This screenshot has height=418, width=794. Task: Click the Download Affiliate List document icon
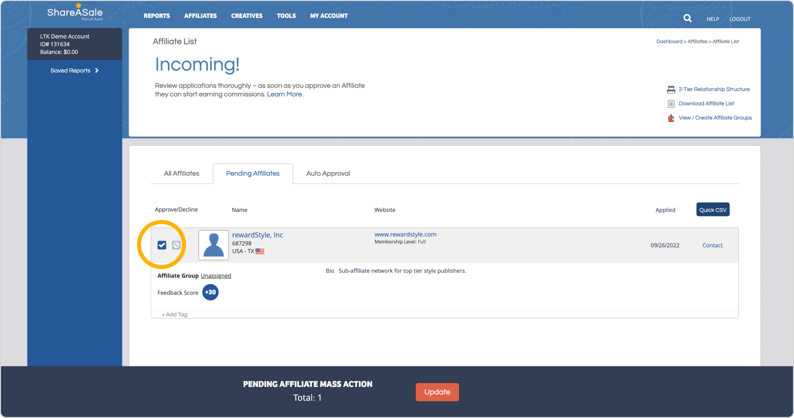pyautogui.click(x=671, y=104)
